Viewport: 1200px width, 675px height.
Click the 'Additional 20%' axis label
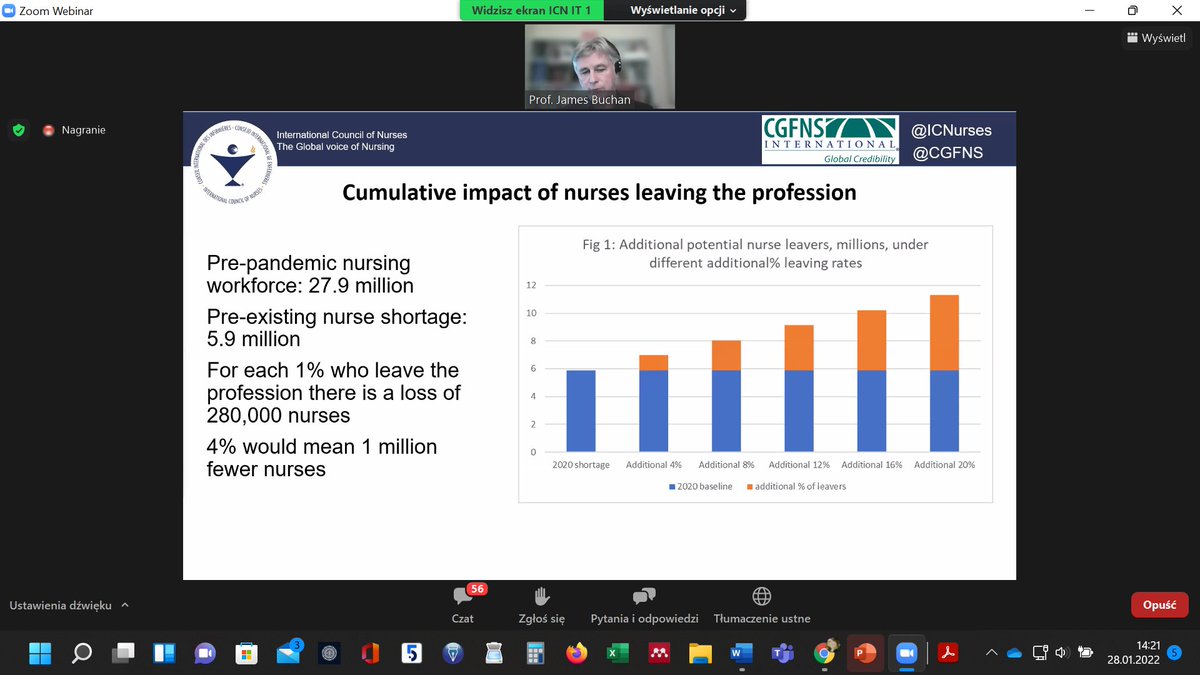click(944, 465)
